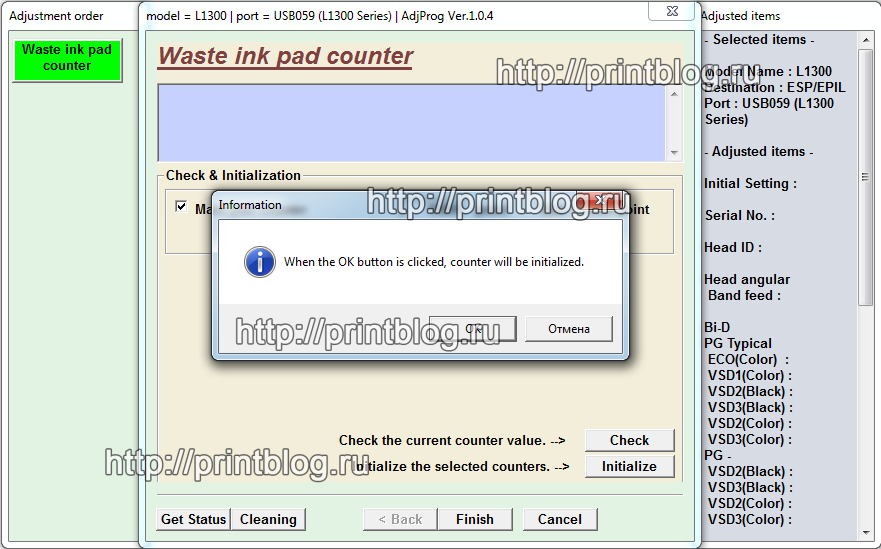Viewport: 881px width, 549px height.
Task: Click the Cancel button at bottom
Action: [560, 519]
